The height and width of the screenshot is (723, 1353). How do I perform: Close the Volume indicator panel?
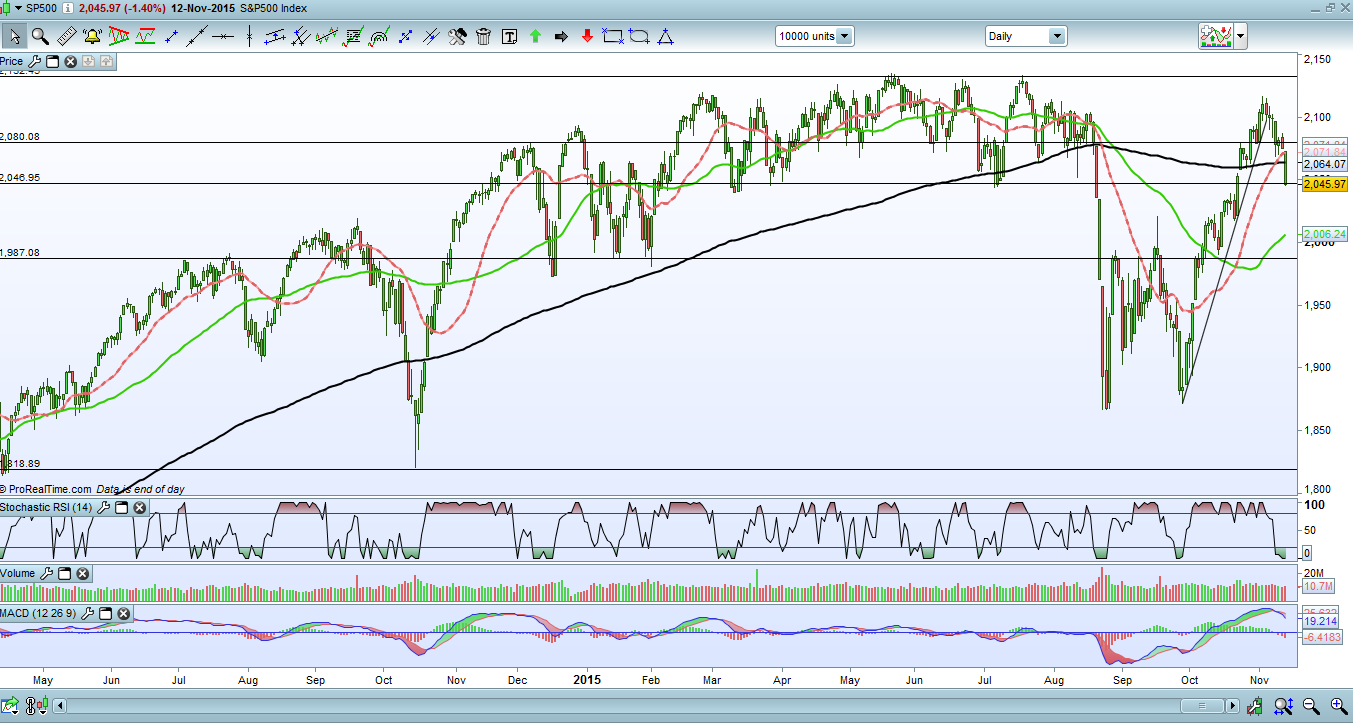click(83, 574)
